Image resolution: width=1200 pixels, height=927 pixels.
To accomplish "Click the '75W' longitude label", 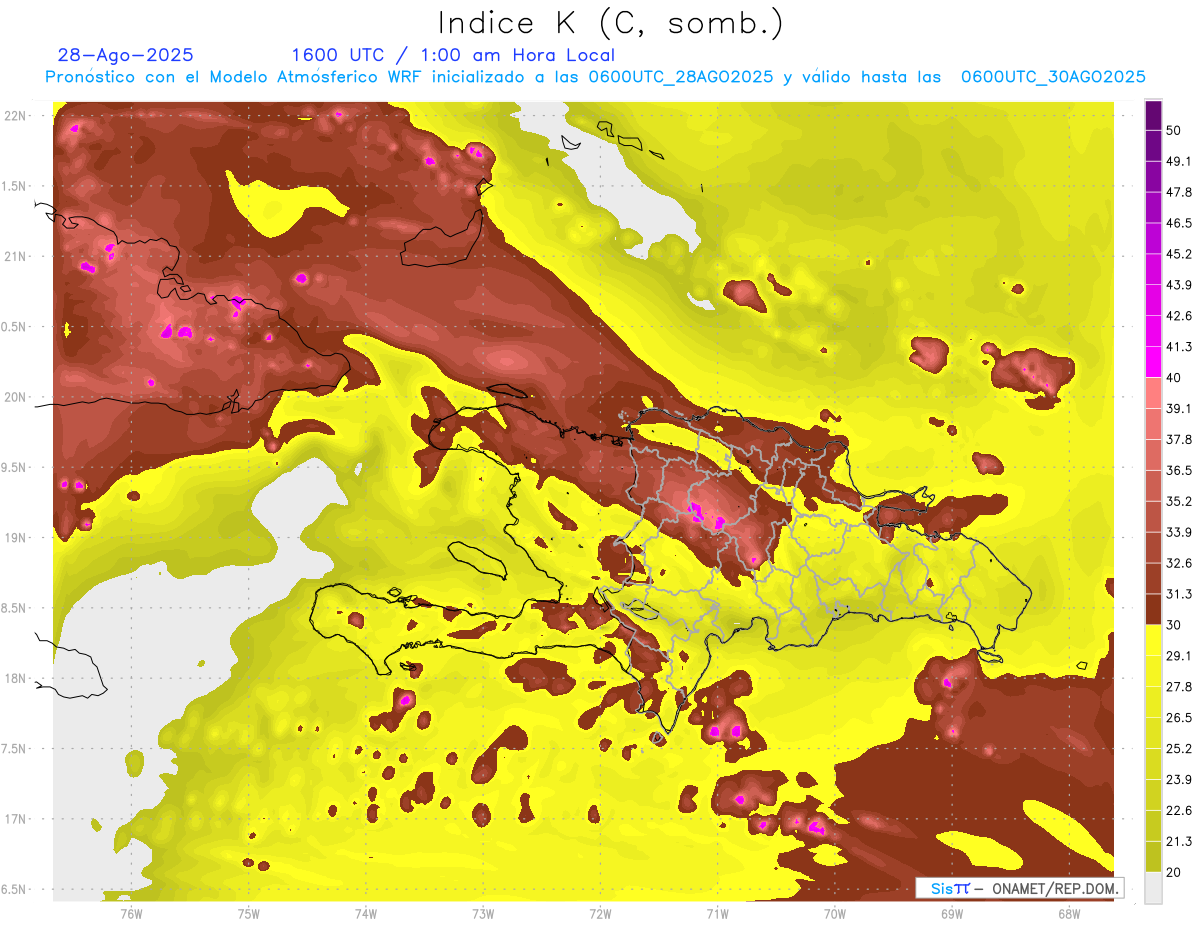I will coord(249,913).
